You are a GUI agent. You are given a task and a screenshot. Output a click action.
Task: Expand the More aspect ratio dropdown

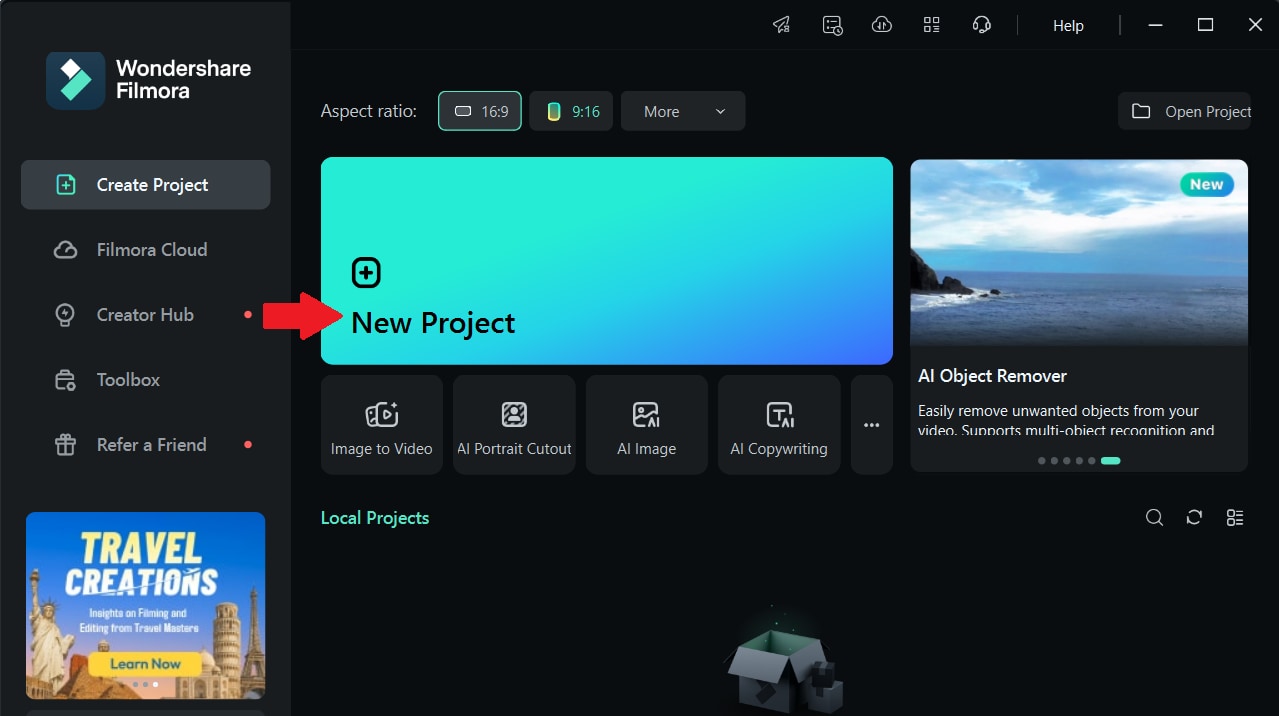683,111
